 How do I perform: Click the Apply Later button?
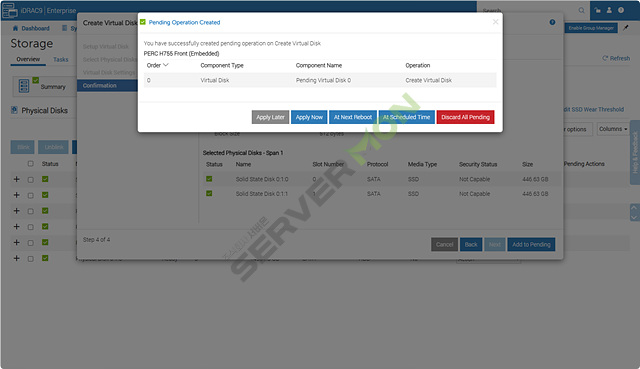click(270, 117)
